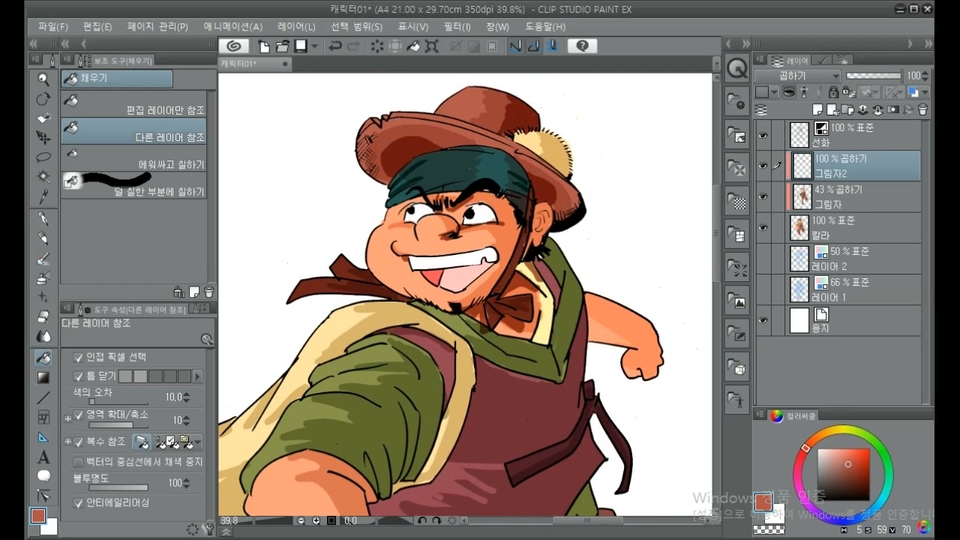Adjust 색의 오차 value stepper
The image size is (960, 540).
click(186, 397)
